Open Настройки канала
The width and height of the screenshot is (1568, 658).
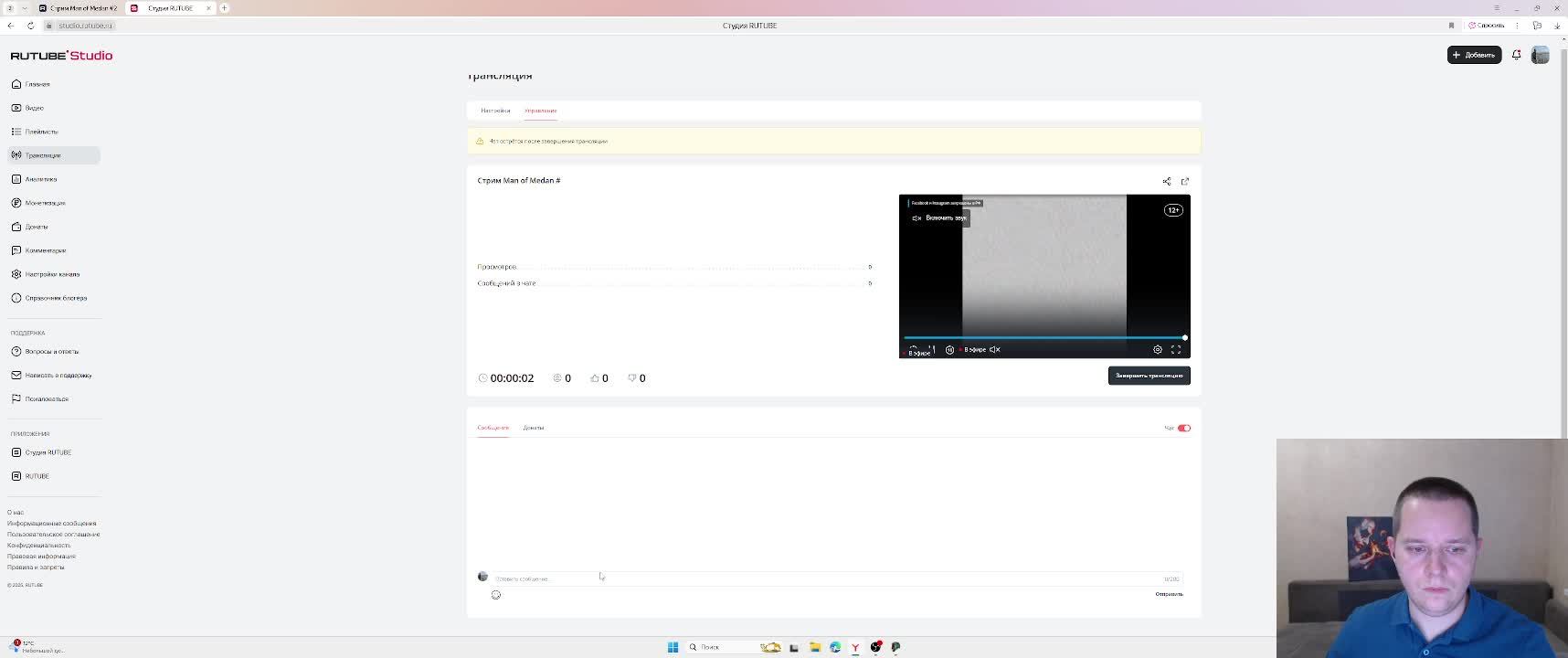(54, 274)
